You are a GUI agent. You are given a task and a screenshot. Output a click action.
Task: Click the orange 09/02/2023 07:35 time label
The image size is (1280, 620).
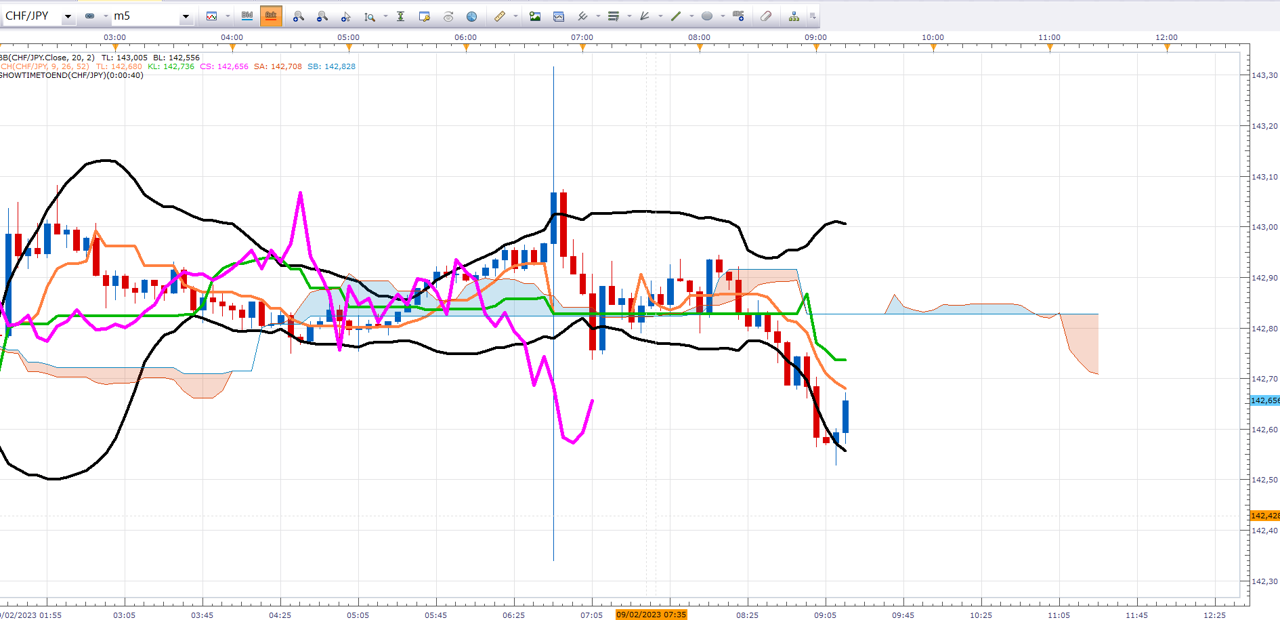(652, 614)
